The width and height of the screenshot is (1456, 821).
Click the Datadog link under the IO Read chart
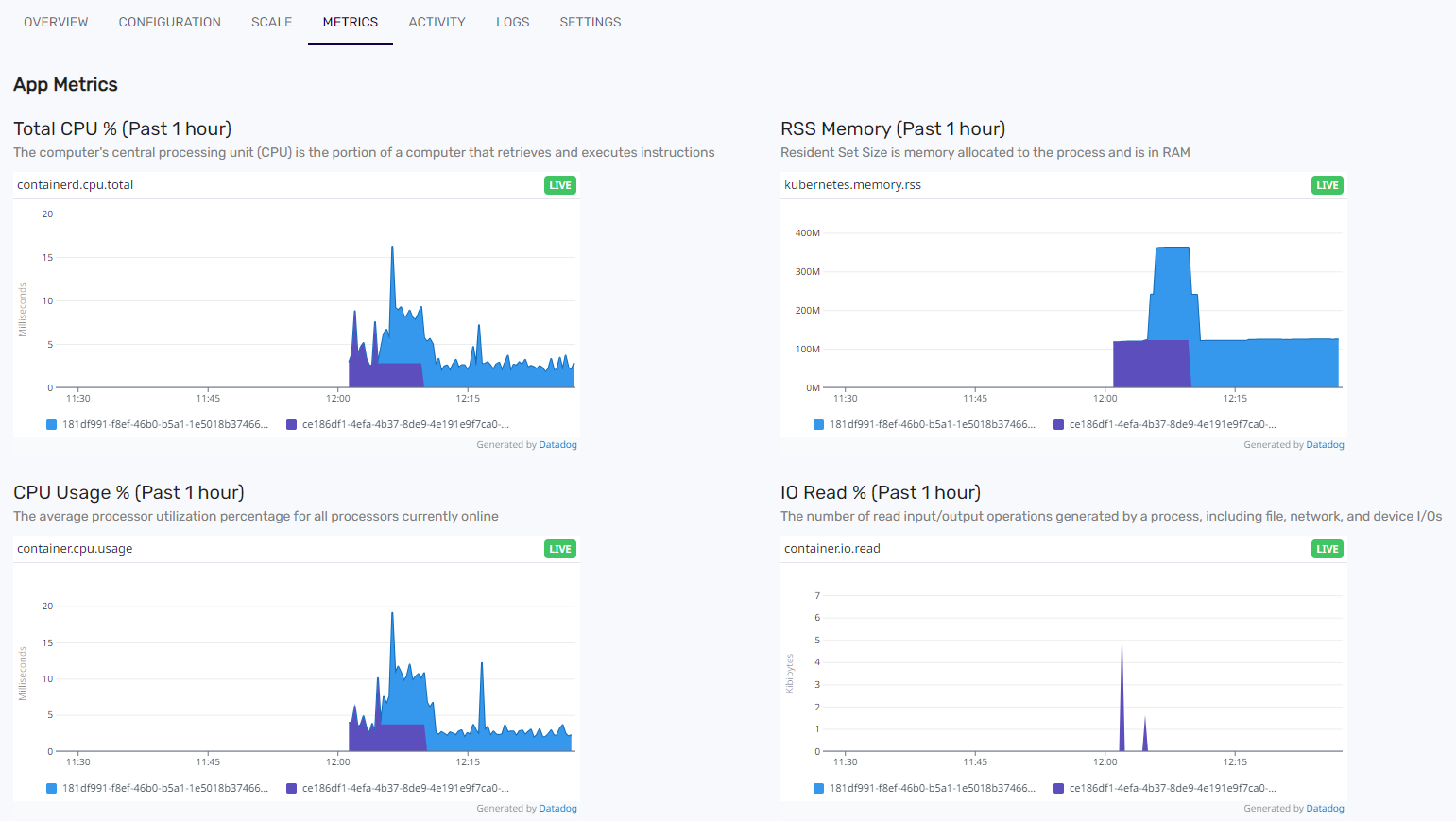pyautogui.click(x=1325, y=808)
